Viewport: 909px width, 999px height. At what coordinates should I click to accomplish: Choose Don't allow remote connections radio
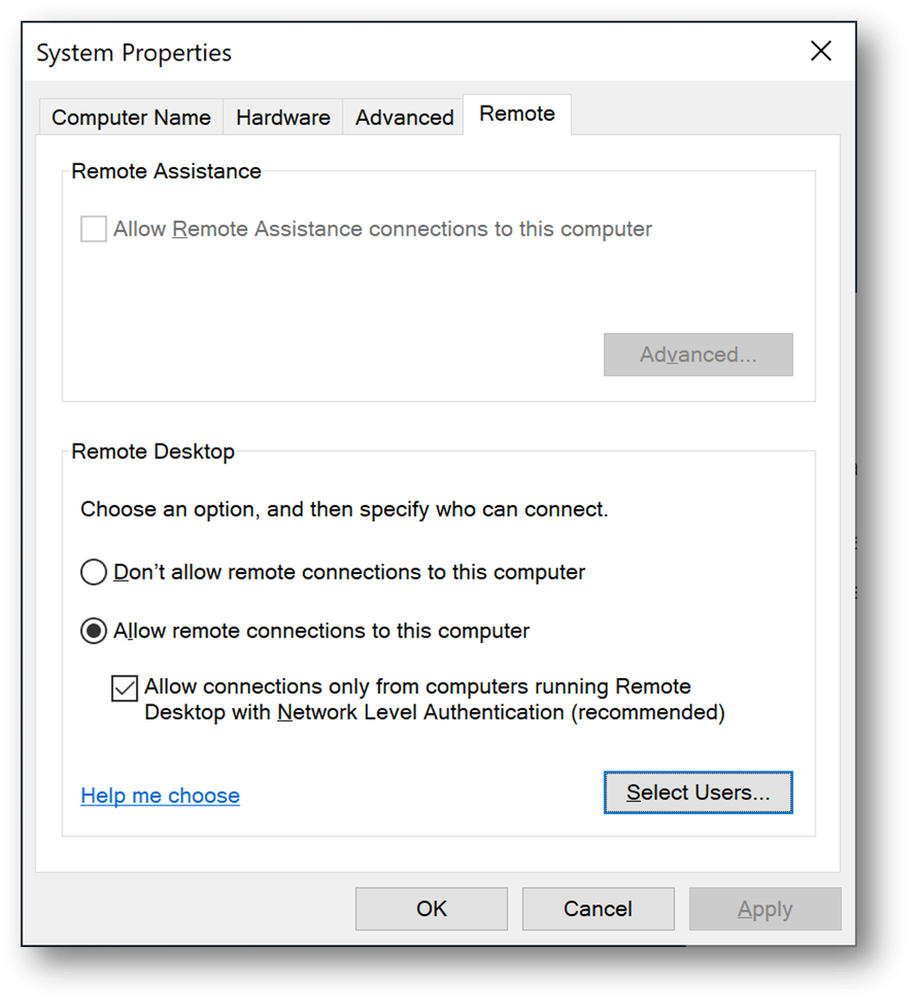94,573
